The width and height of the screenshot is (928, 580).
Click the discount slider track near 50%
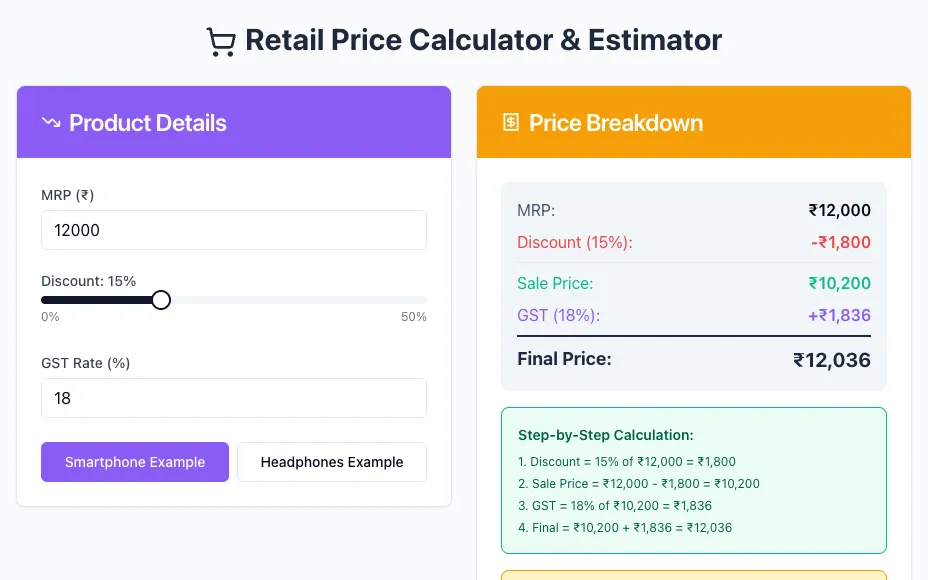420,300
